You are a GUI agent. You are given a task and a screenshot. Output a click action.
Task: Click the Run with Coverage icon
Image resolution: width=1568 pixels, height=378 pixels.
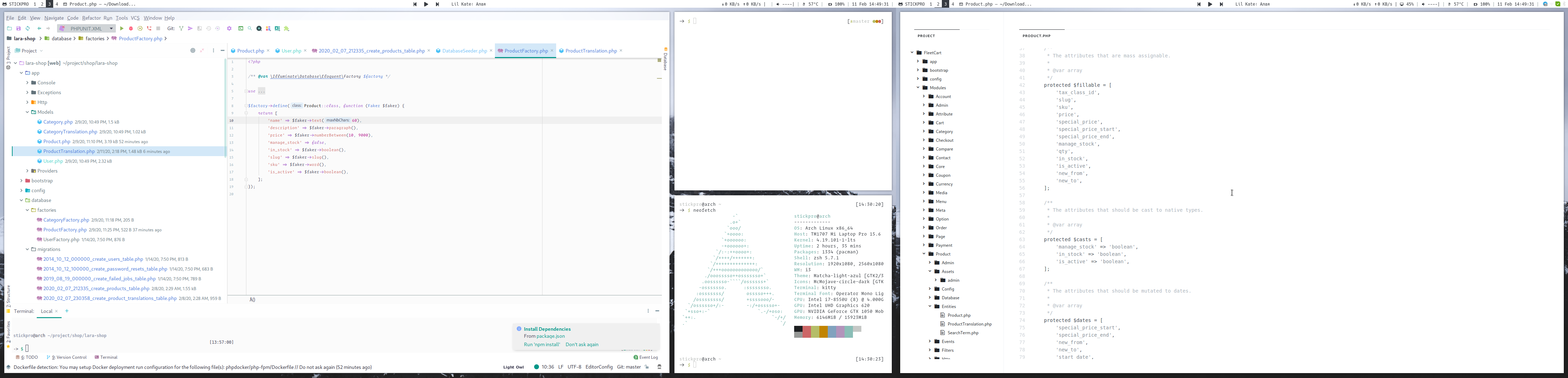tap(140, 29)
